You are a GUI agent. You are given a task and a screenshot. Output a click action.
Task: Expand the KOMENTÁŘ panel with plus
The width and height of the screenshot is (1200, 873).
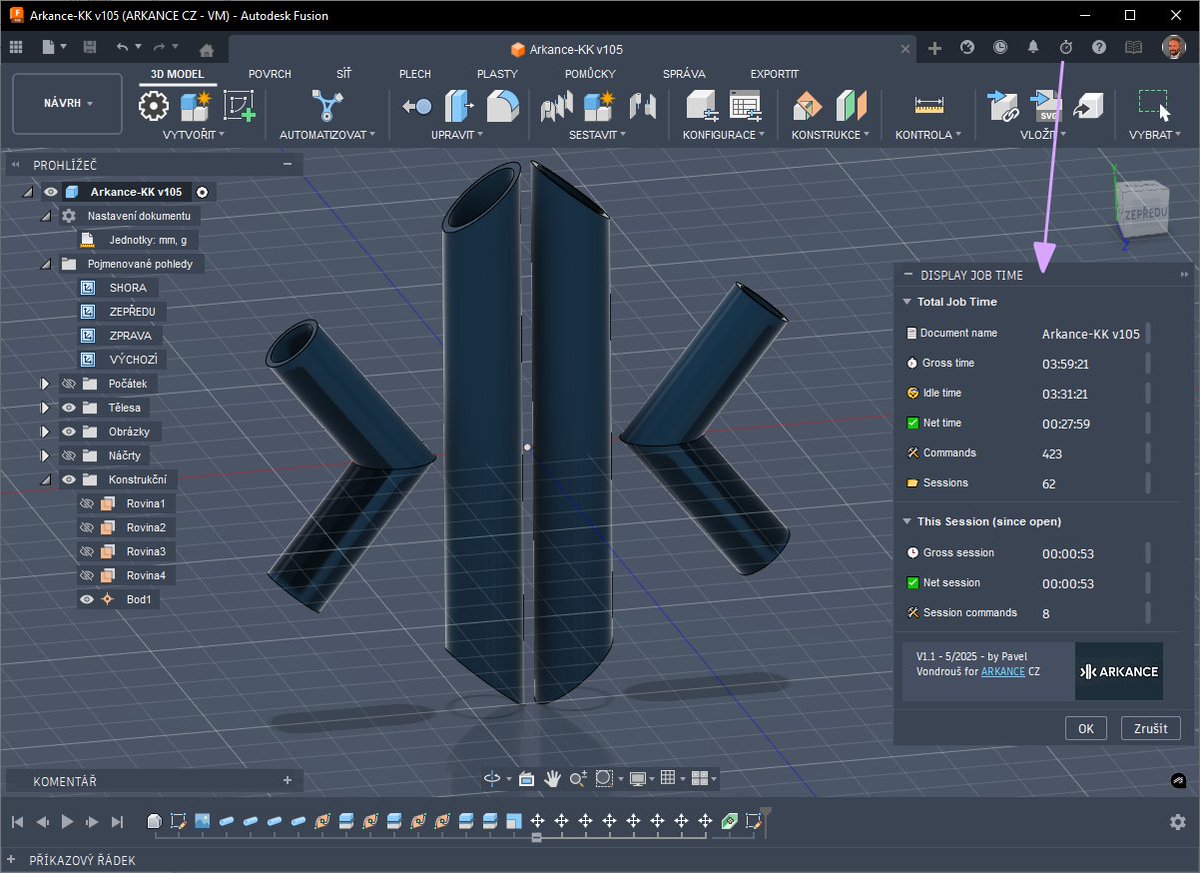point(287,780)
